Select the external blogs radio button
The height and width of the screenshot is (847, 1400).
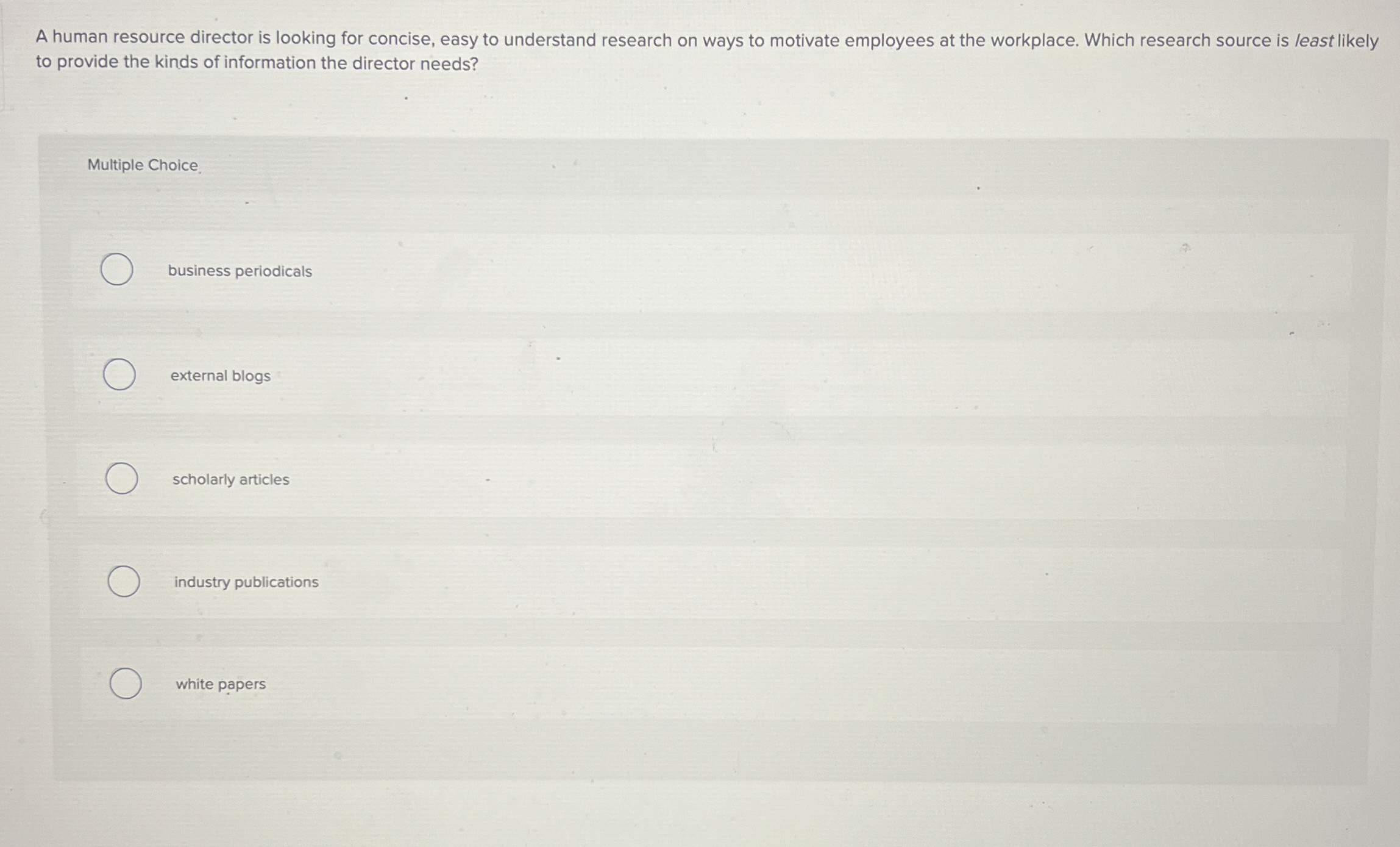click(x=121, y=374)
